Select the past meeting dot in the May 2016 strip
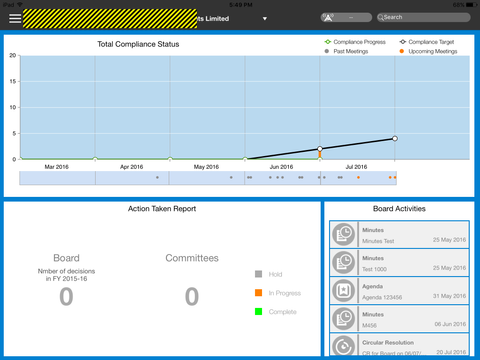 pos(231,177)
